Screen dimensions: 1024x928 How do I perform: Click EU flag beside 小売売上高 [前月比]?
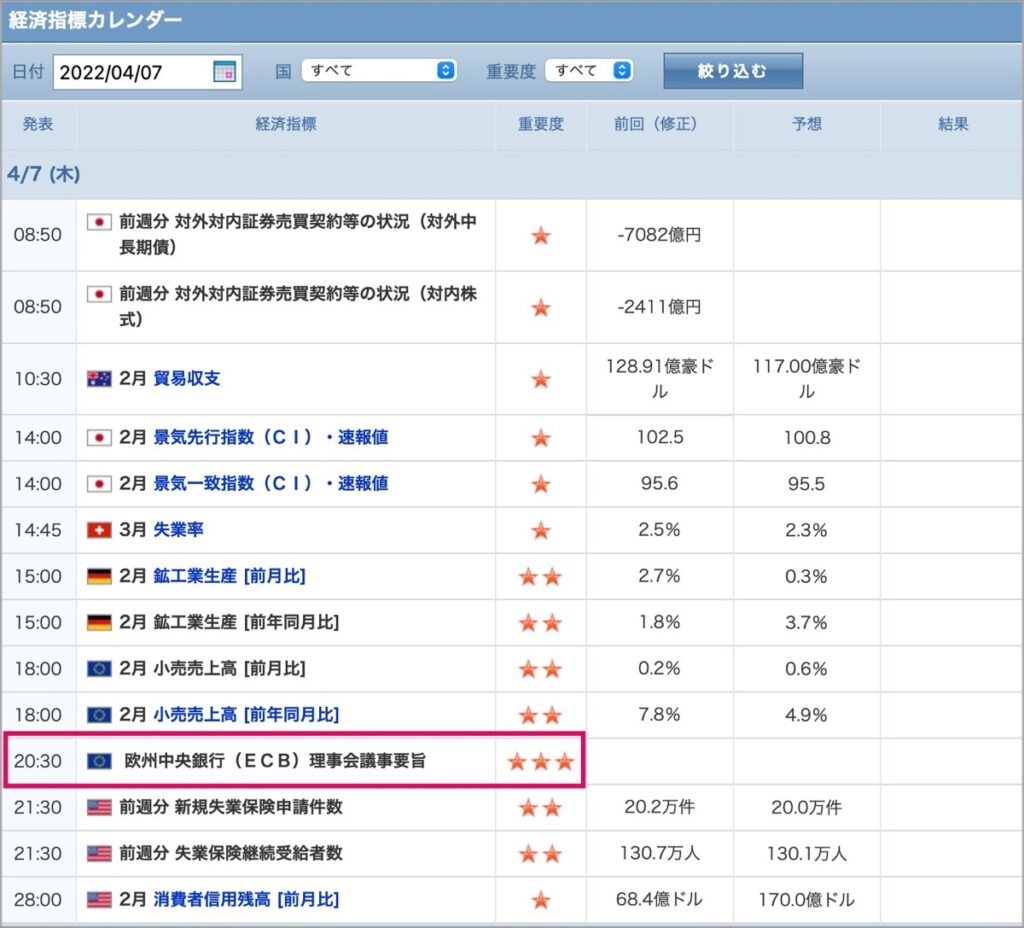coord(99,669)
